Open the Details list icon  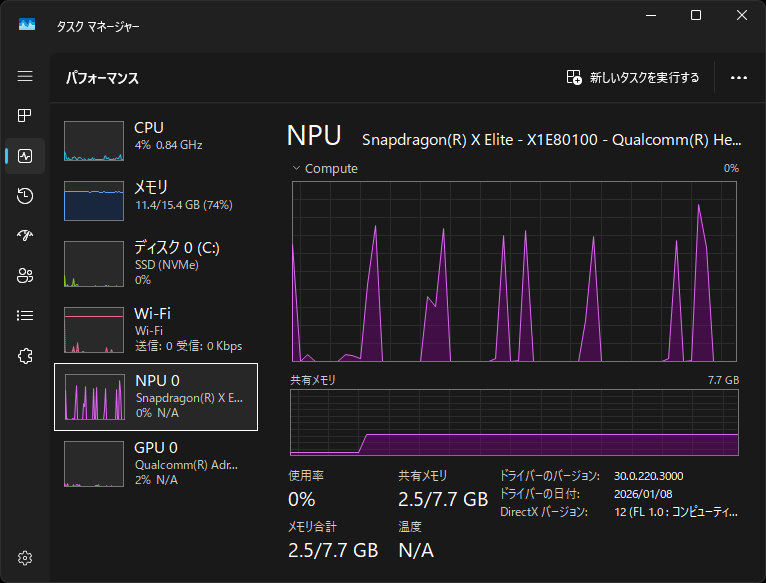click(x=25, y=316)
